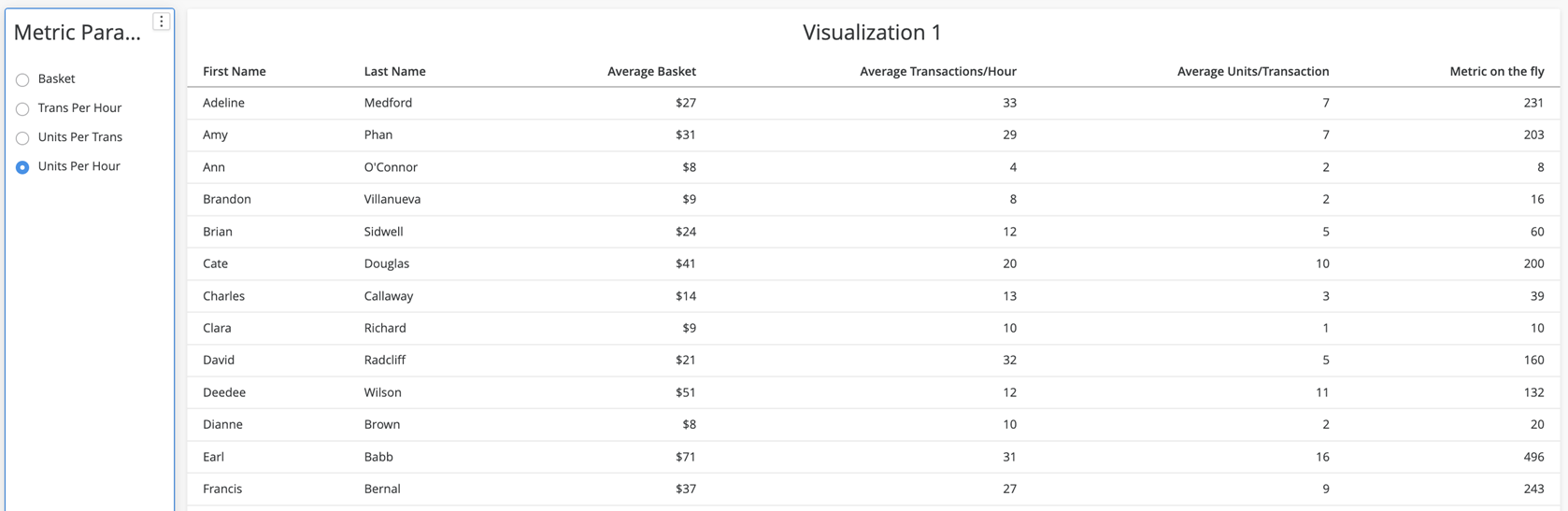1568x511 pixels.
Task: Click the Metric on the fly header
Action: [1496, 72]
